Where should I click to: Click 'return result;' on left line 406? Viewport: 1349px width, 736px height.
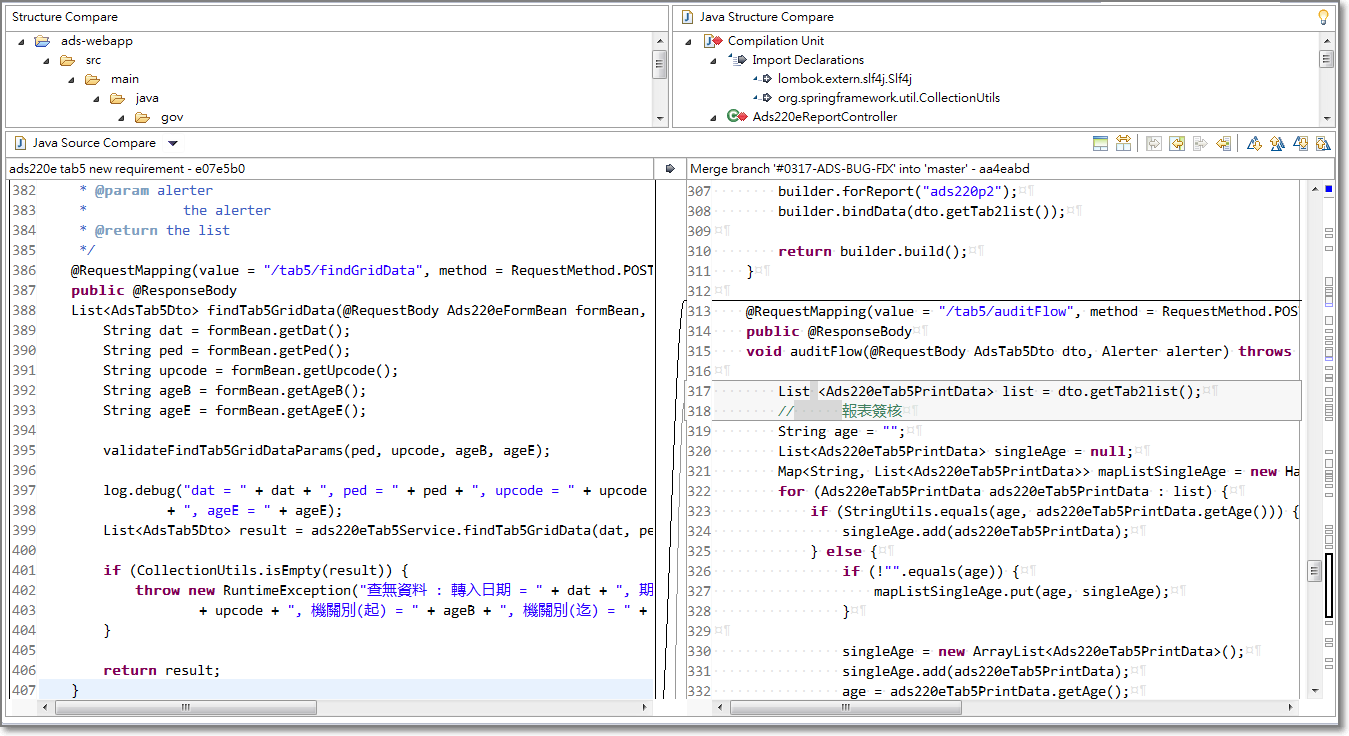coord(161,670)
